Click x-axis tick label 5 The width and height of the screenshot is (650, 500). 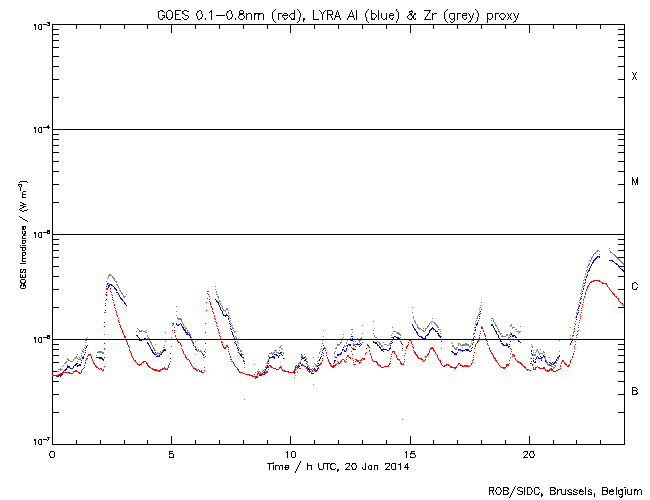click(171, 453)
